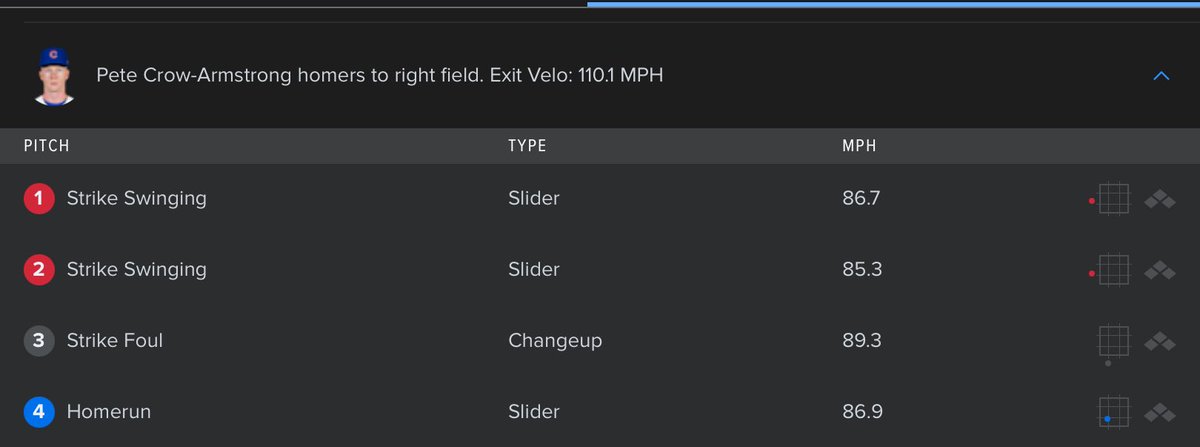Screen dimensions: 1200x447
Task: Select red pitch number 1 badge
Action: [x=39, y=199]
